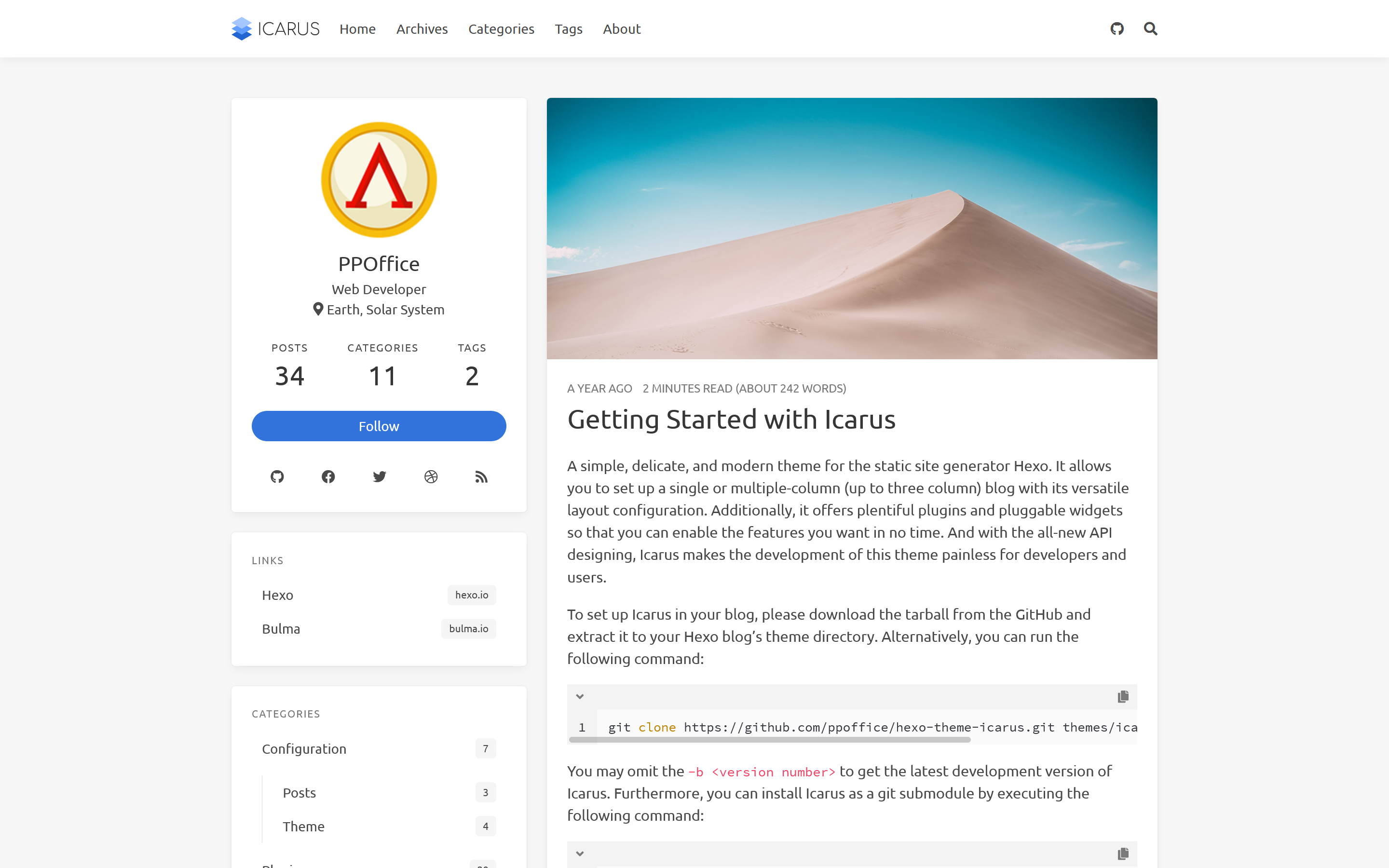1389x868 pixels.
Task: Go to the Categories nav page
Action: [x=501, y=29]
